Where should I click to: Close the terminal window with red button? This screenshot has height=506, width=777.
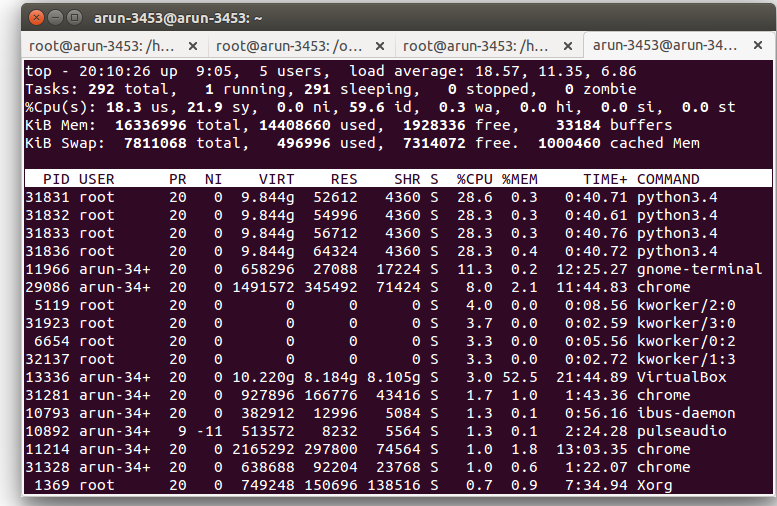pos(36,18)
